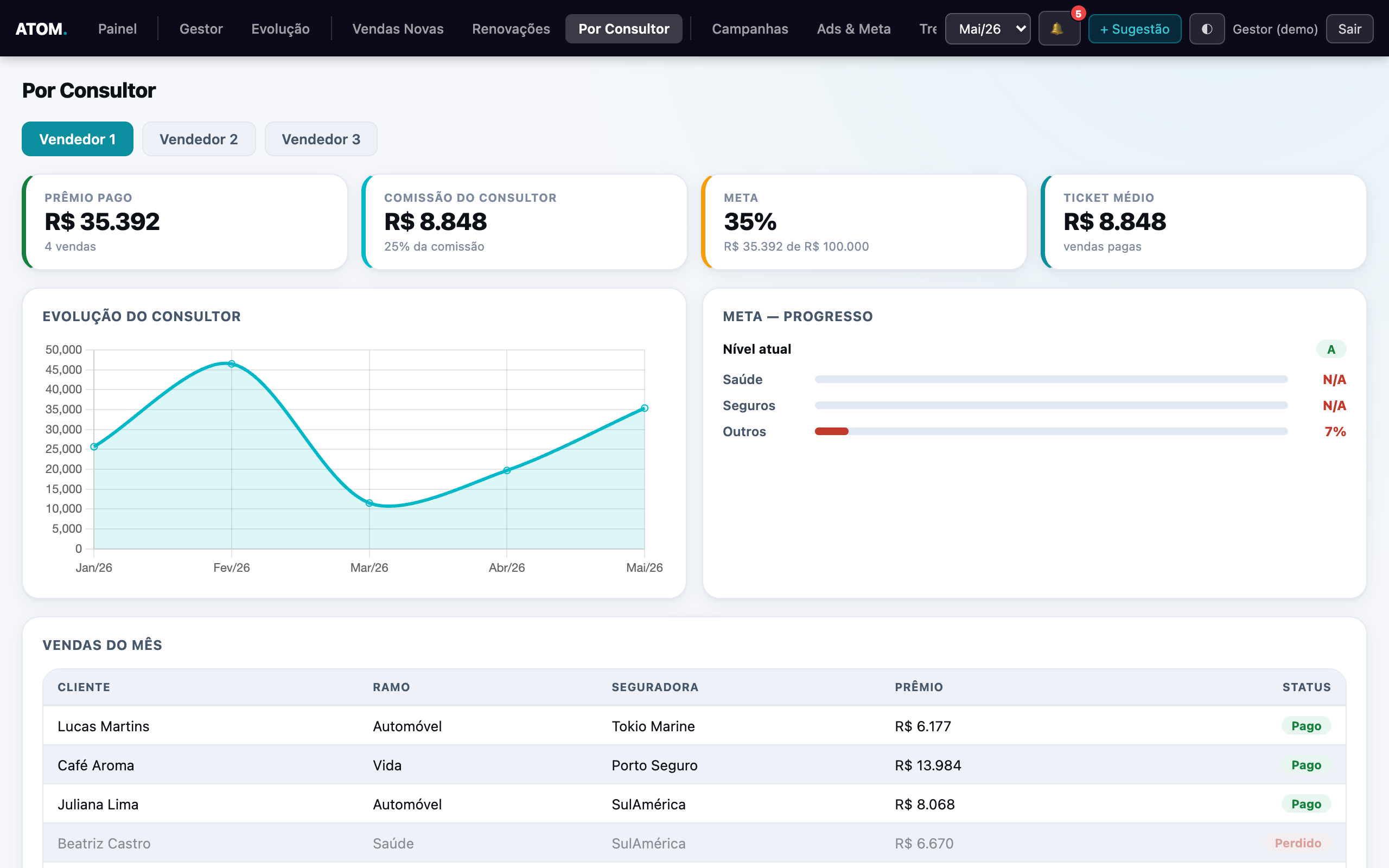Open the notifications bell icon

coord(1059,29)
